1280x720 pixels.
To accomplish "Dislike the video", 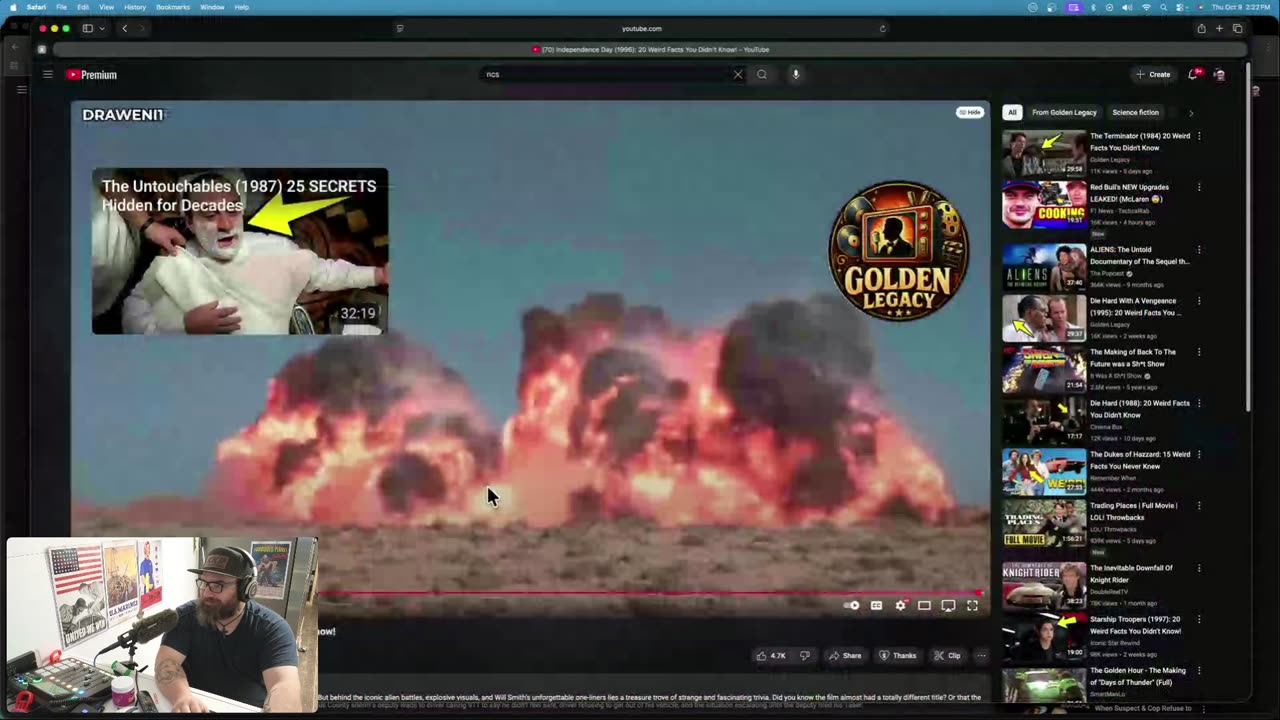I will click(805, 656).
